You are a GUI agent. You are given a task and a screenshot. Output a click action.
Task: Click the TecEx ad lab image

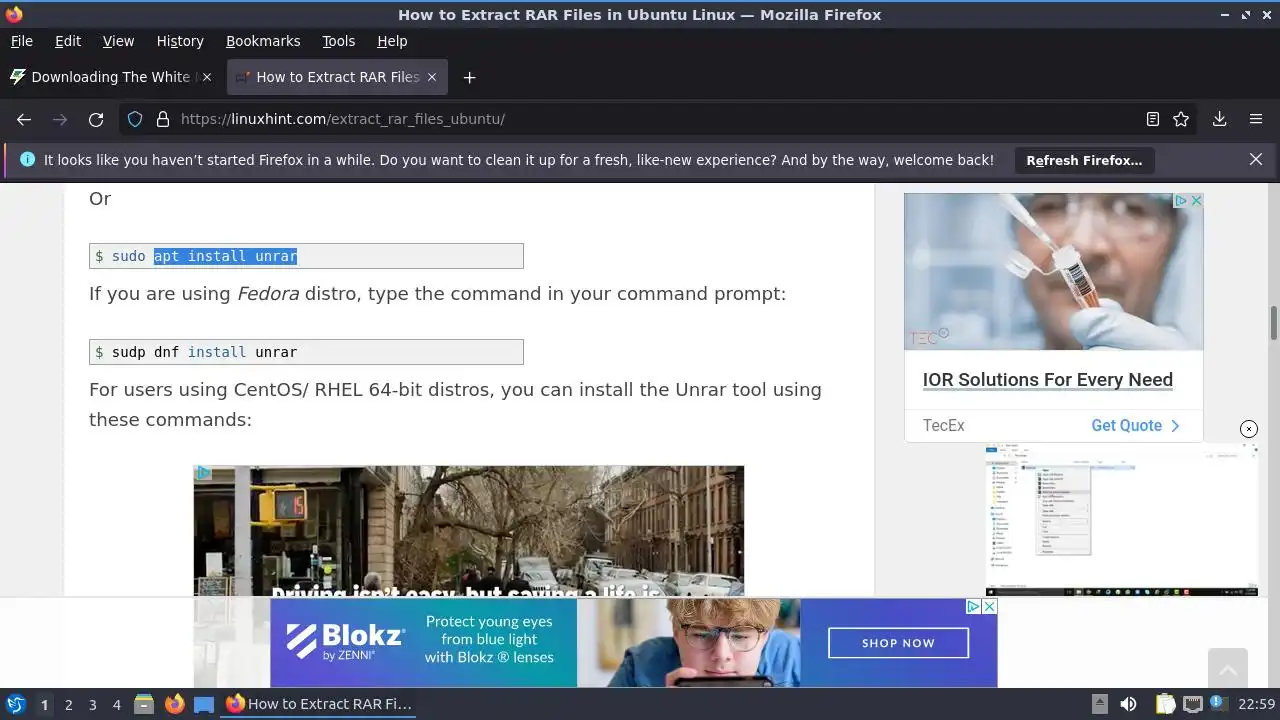coord(1053,271)
